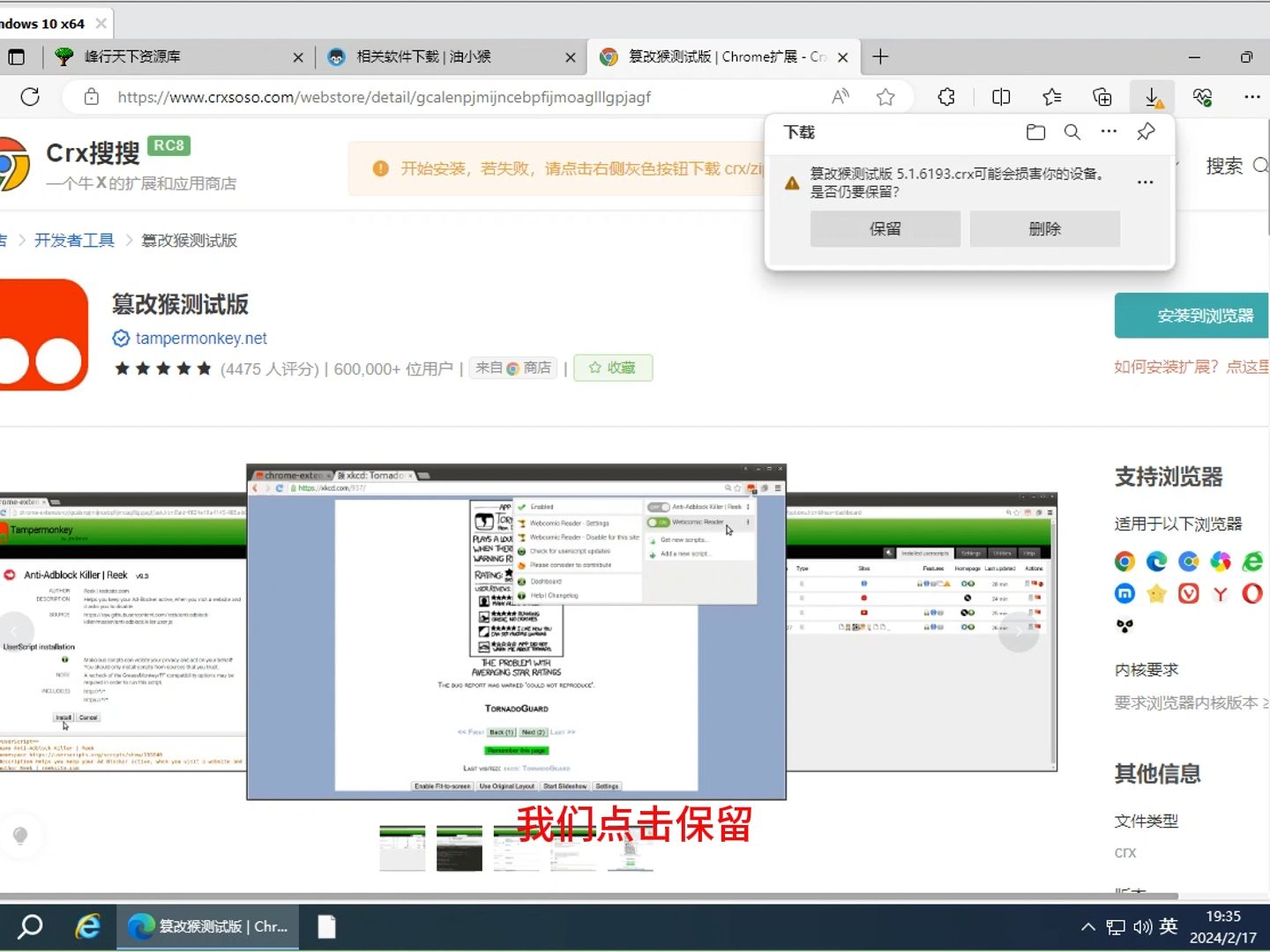Click the lightbulb icon at page left
Image resolution: width=1270 pixels, height=952 pixels.
[x=20, y=835]
